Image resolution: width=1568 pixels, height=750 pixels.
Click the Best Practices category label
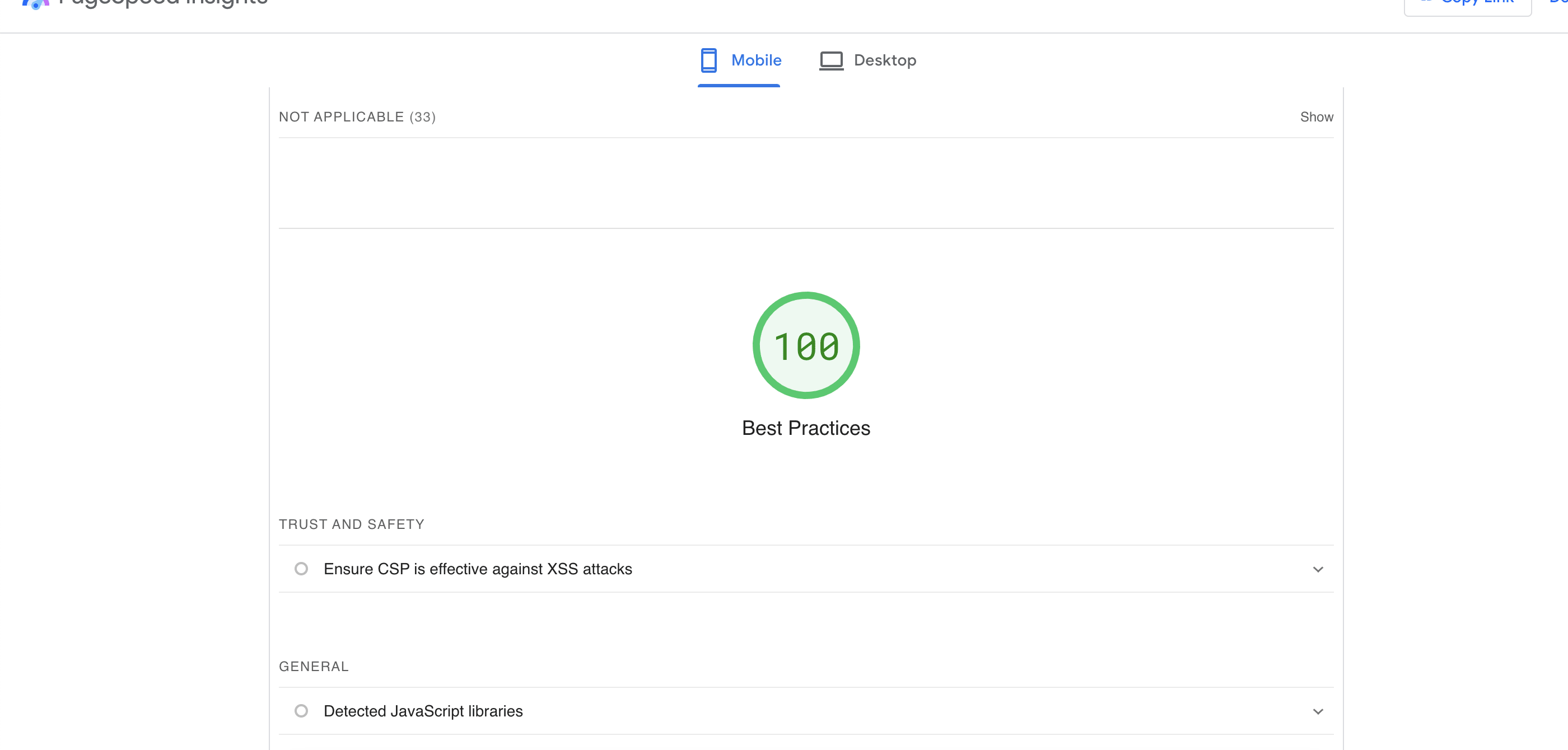click(805, 428)
